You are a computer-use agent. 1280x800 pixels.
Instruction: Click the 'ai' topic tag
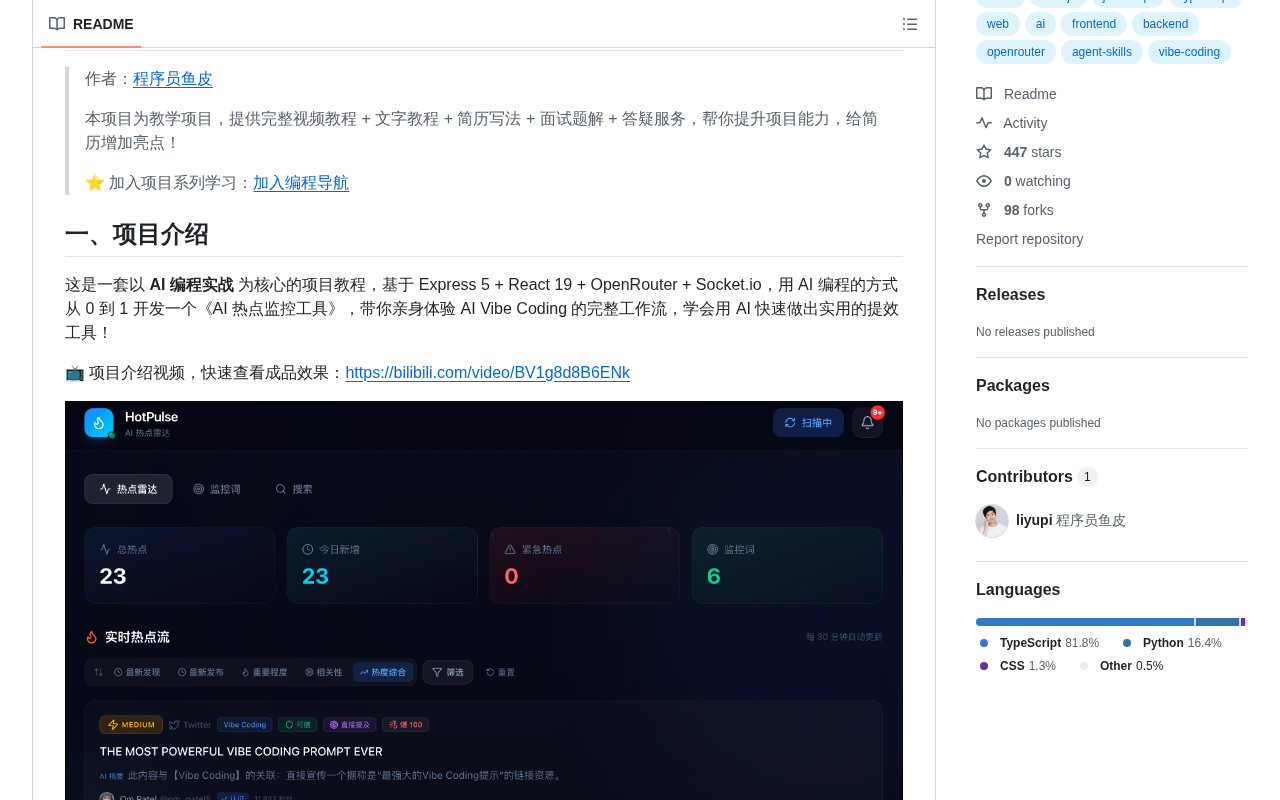point(1040,24)
